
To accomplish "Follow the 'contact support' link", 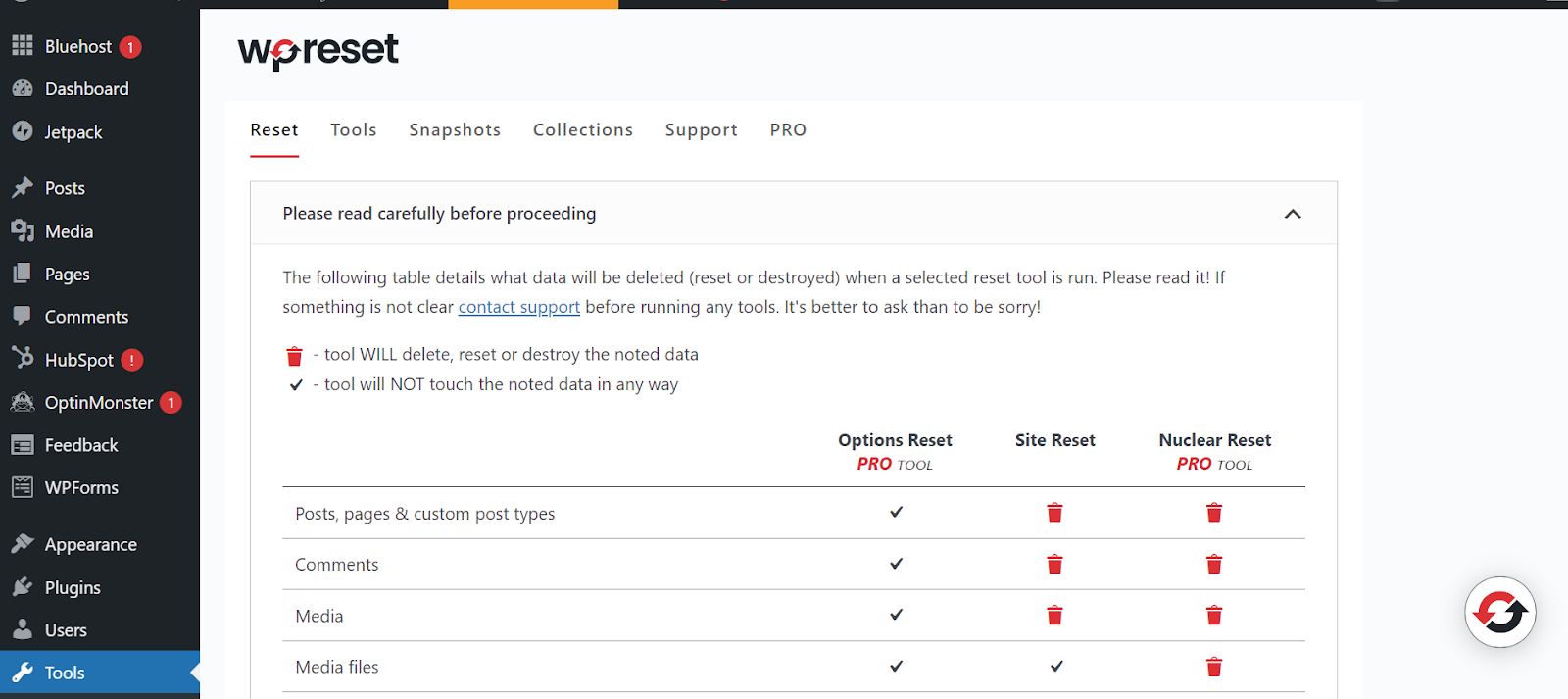I will coord(519,307).
